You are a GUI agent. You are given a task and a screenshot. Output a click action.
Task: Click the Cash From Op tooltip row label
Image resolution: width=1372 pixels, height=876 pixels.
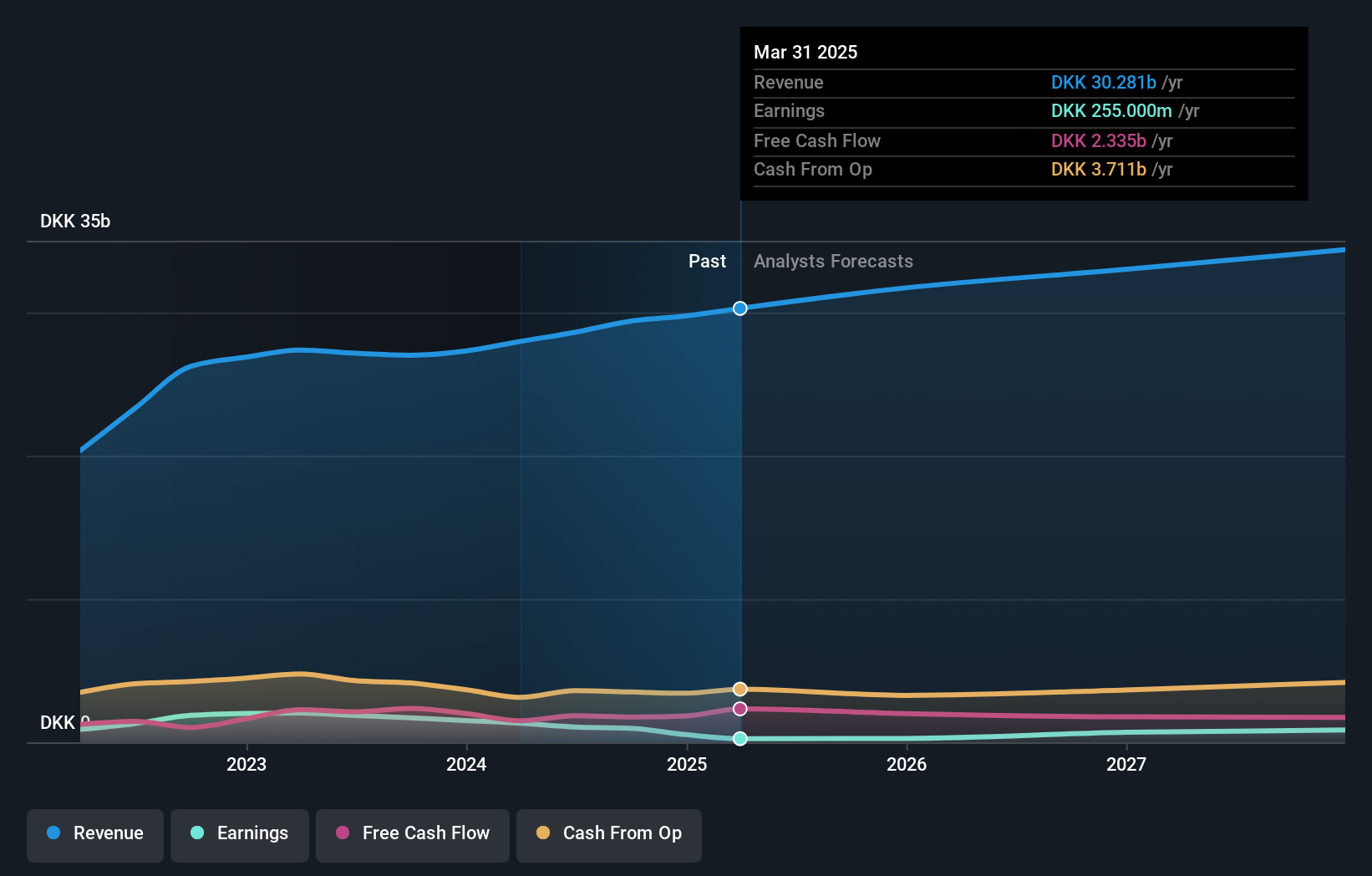point(813,169)
